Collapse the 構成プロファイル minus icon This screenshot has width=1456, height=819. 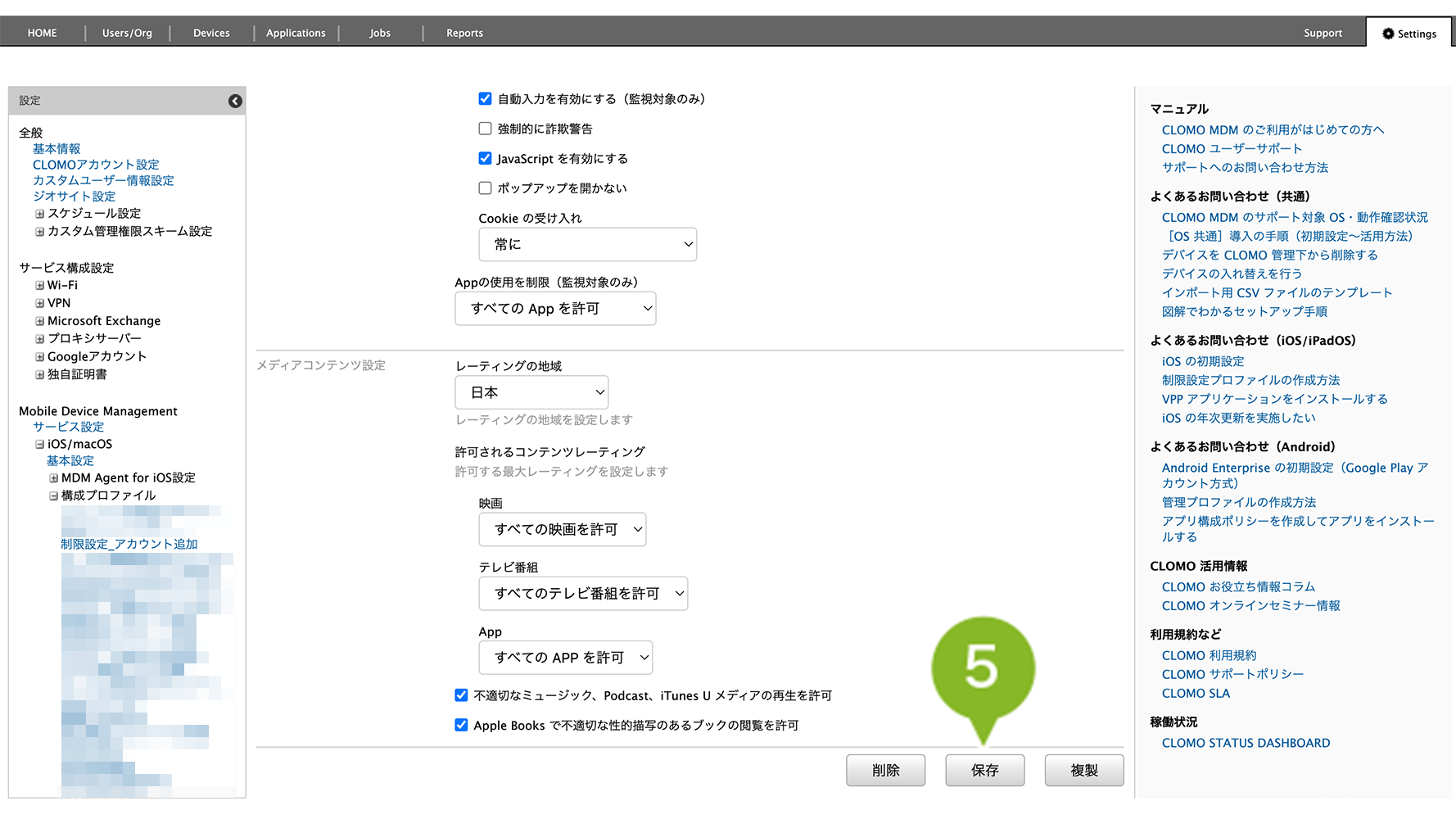coord(53,496)
